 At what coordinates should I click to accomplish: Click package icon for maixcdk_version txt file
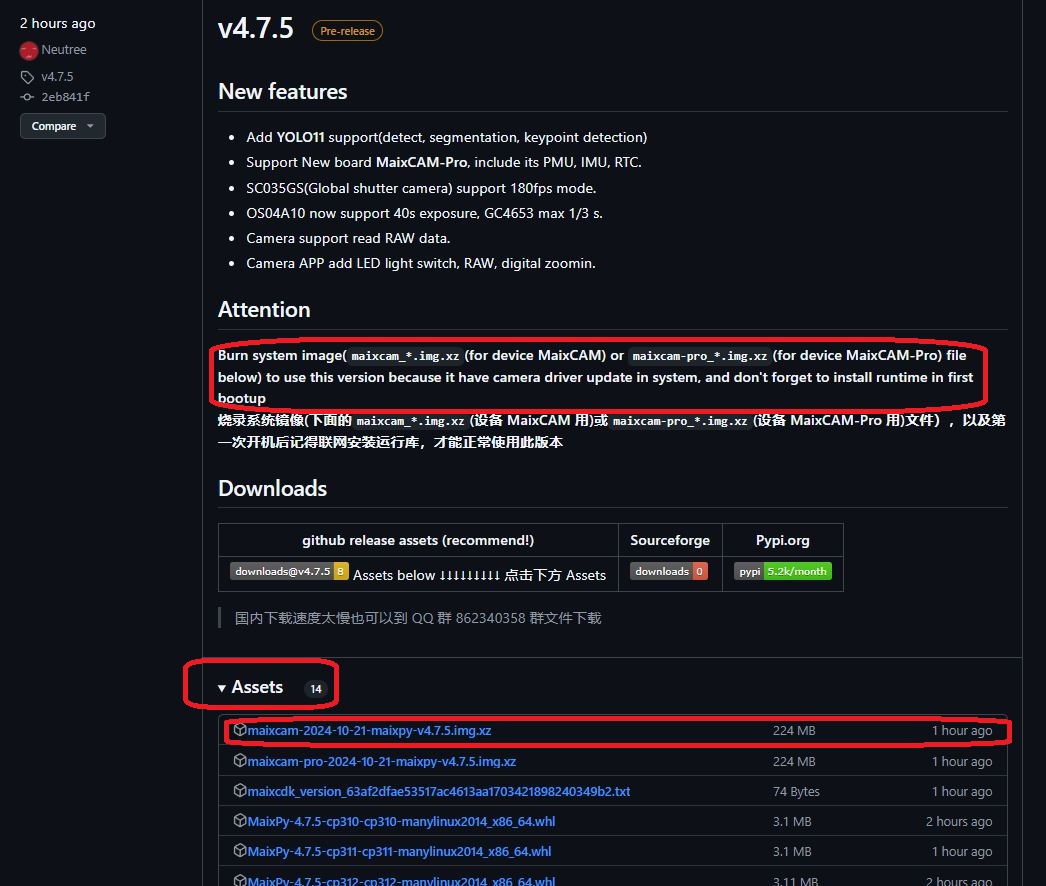coord(240,791)
